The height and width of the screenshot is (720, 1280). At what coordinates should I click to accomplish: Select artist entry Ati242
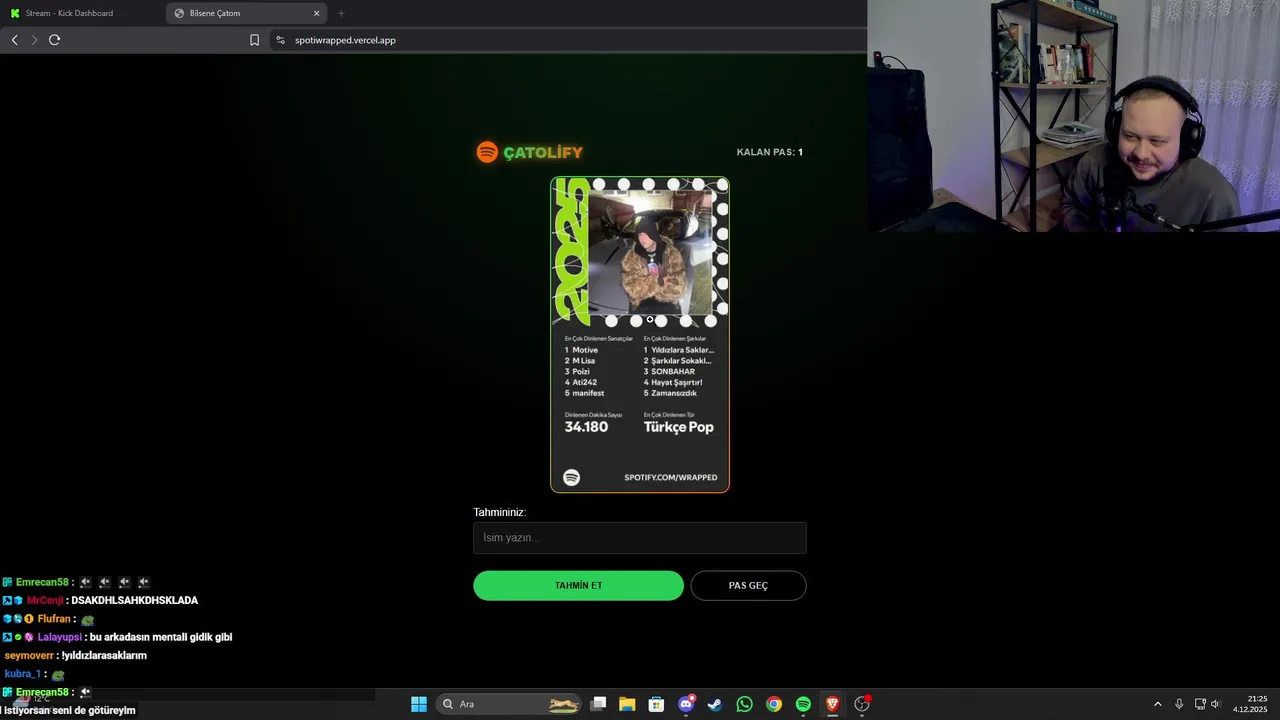tap(581, 383)
